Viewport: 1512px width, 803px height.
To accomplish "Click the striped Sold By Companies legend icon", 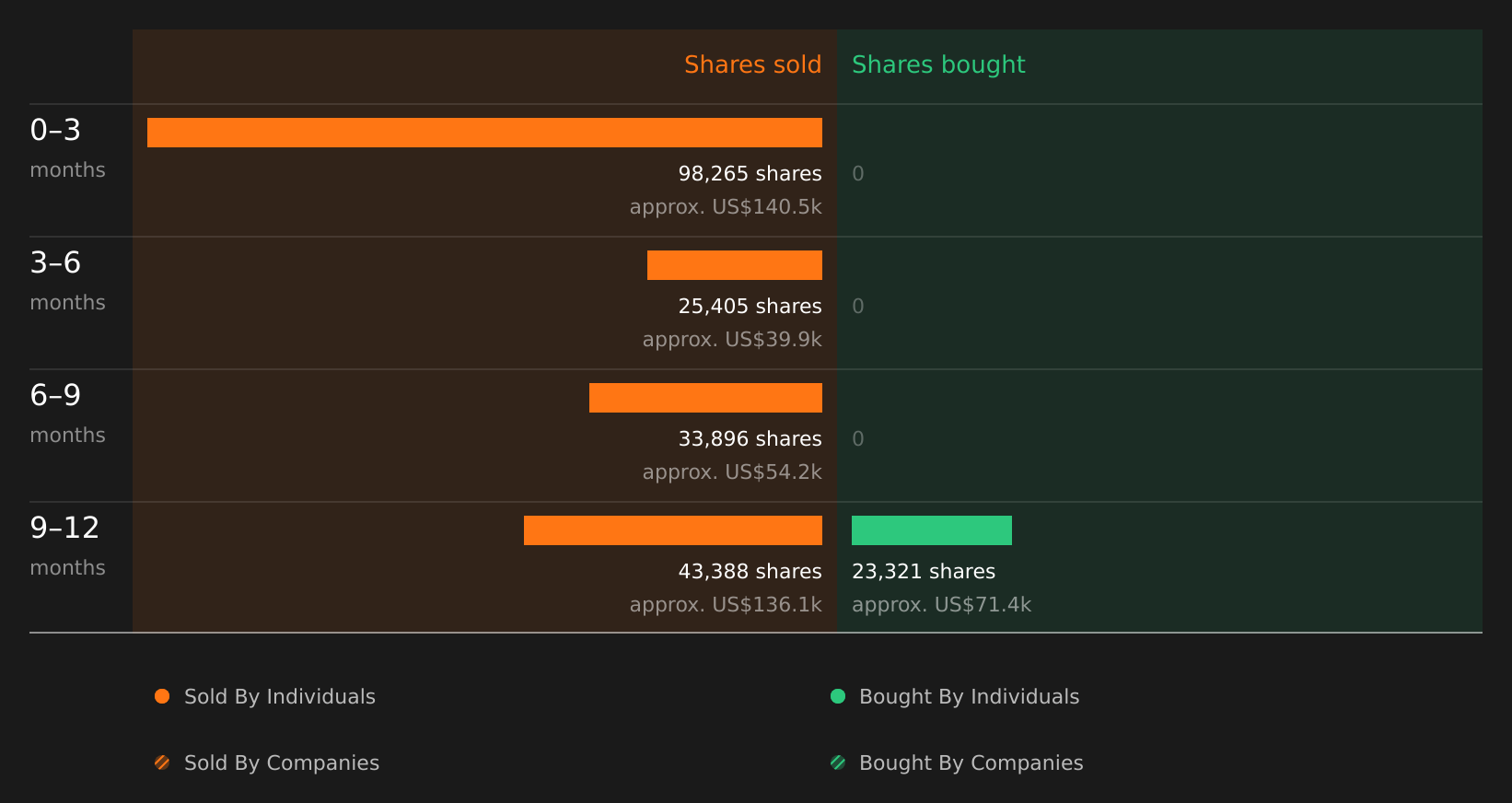I will (162, 762).
